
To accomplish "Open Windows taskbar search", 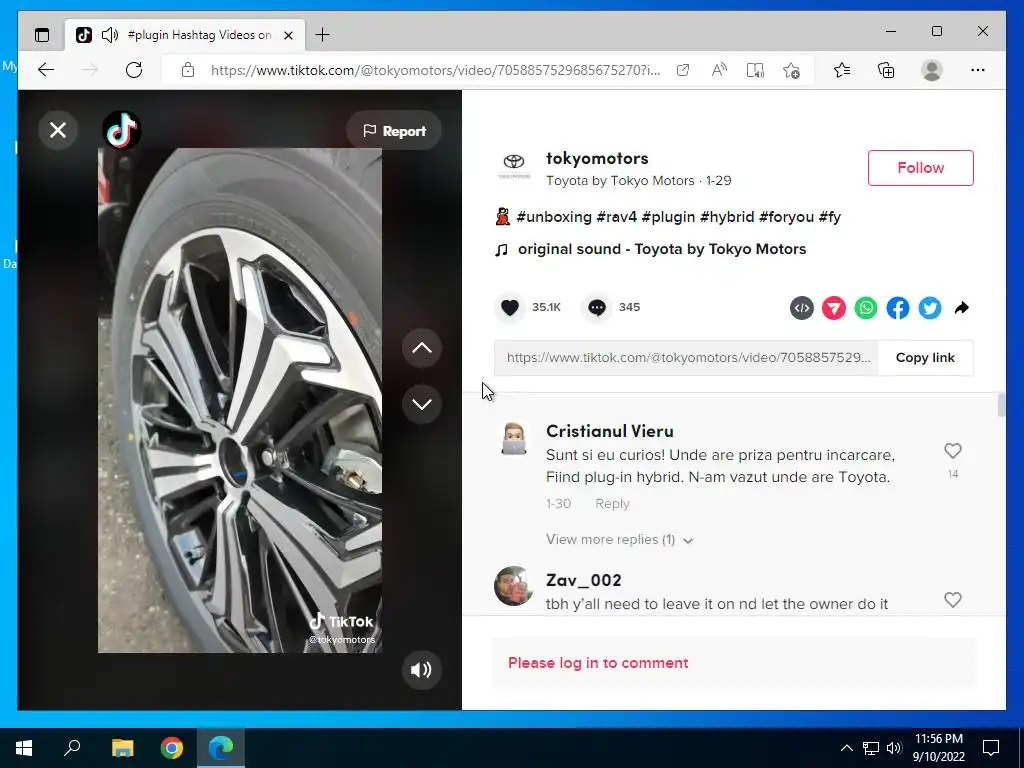I will tap(72, 748).
